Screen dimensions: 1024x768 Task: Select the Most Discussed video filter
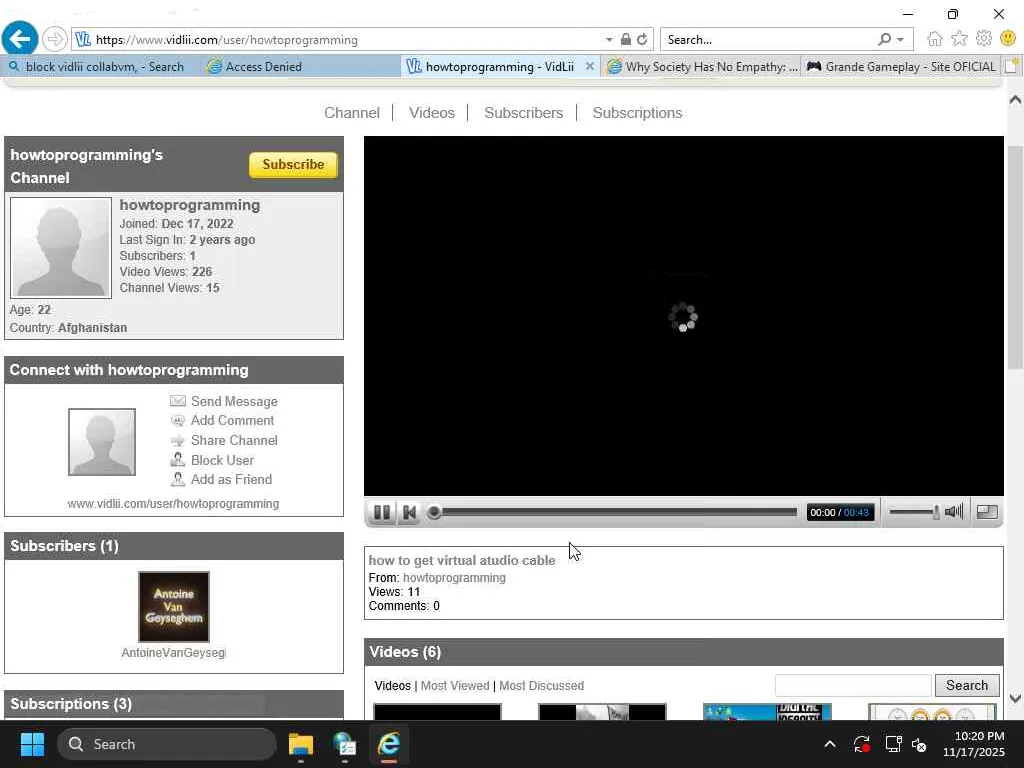[541, 686]
